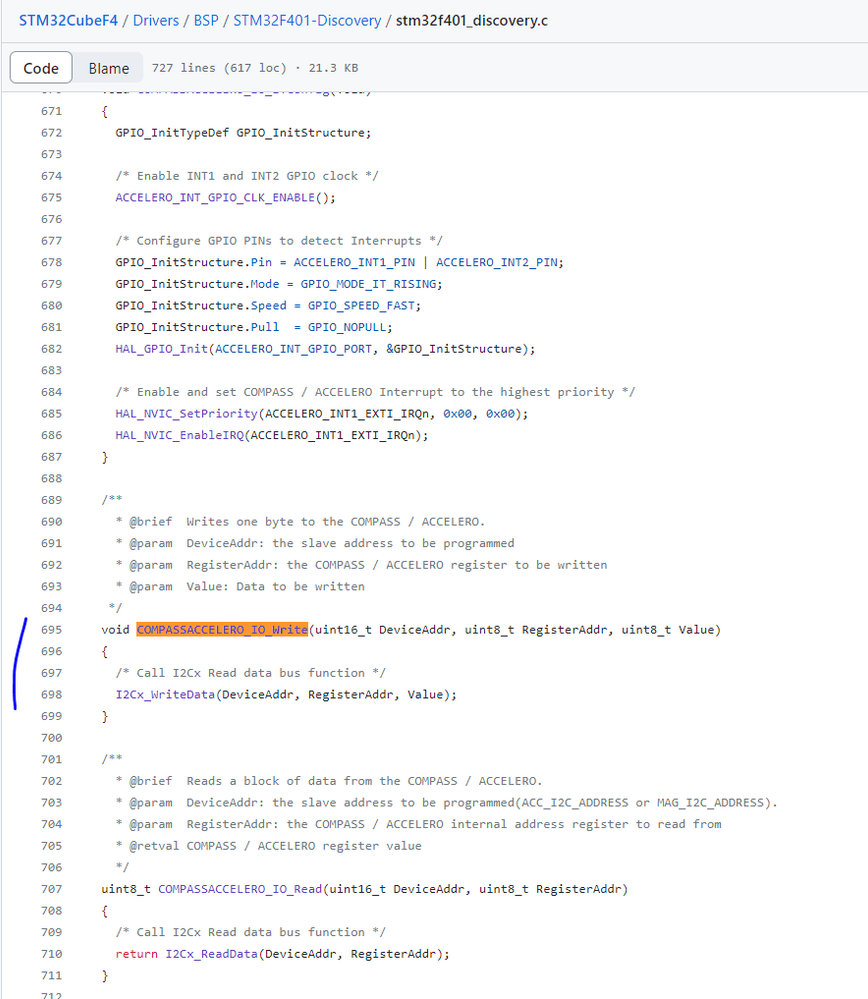Click the first 0x00 argument on line 685

pyautogui.click(x=458, y=413)
